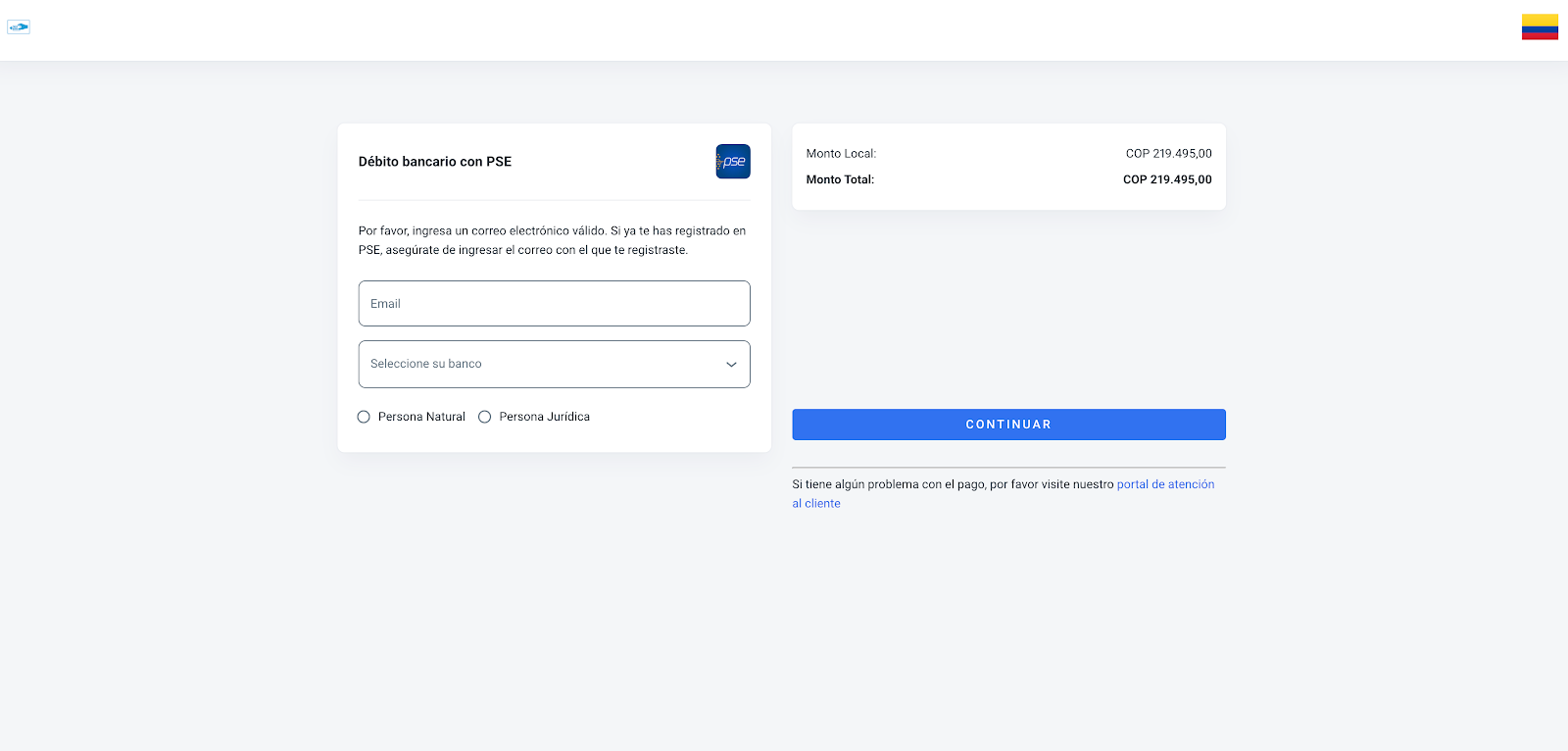Click the instruction text about correo electrónico válido
Screen dimensions: 1568x751
click(553, 240)
